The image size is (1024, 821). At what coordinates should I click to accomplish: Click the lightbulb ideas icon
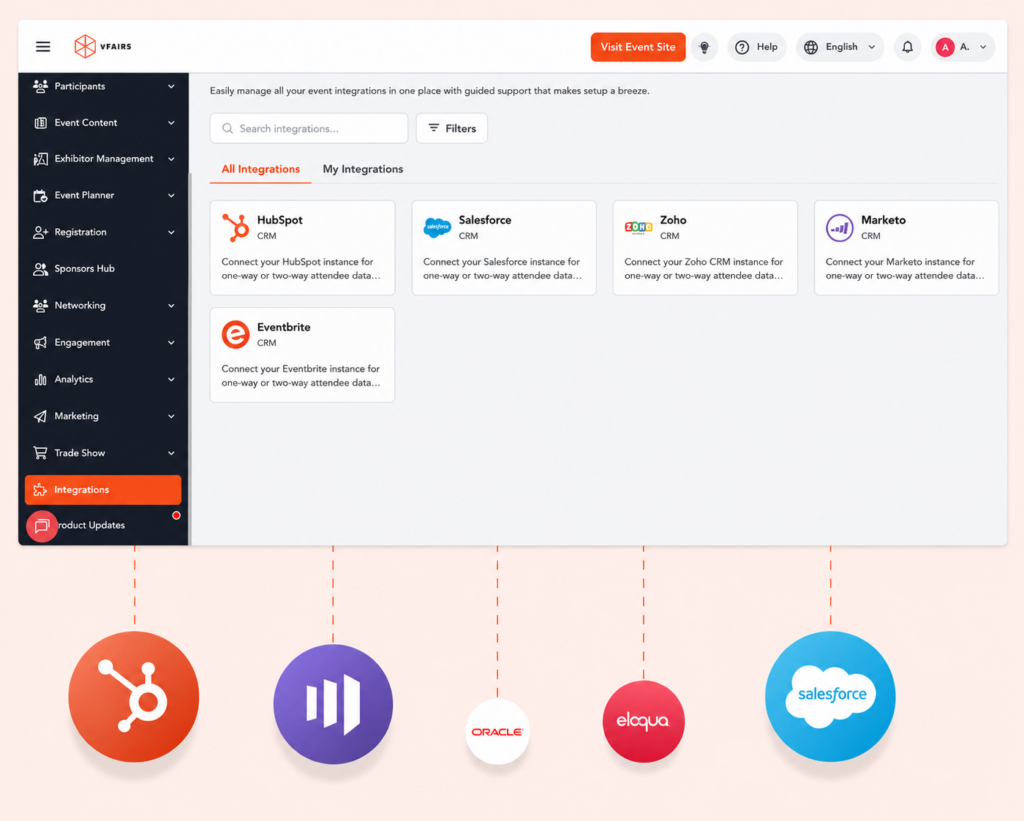[704, 47]
